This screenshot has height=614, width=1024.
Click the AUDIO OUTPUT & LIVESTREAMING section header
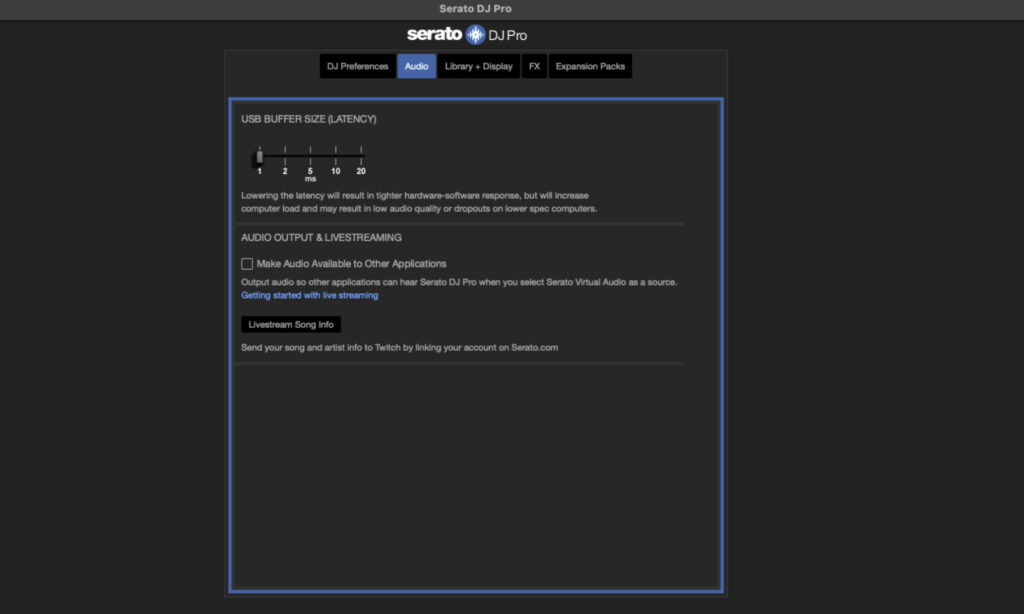tap(320, 237)
